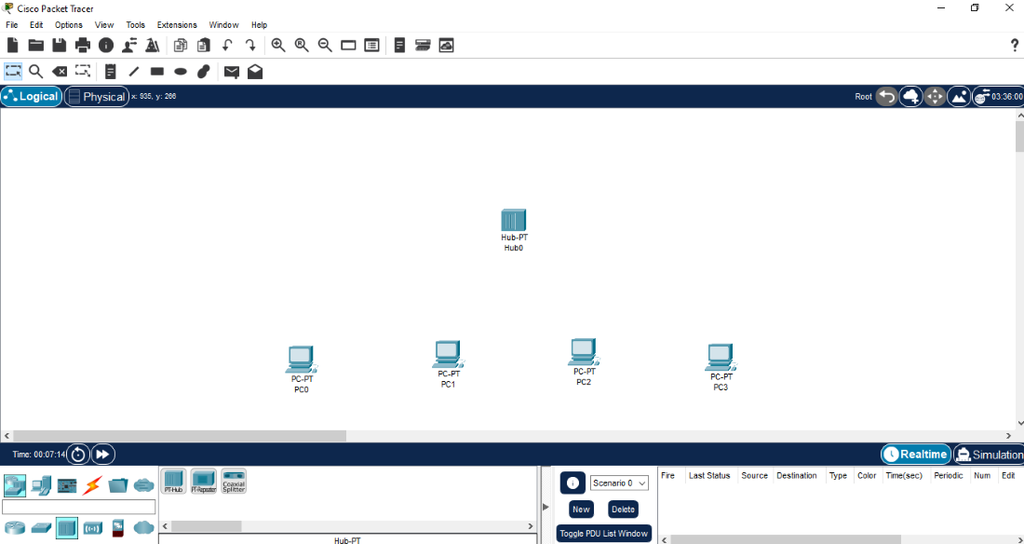
Task: Open the Extensions menu
Action: 177,25
